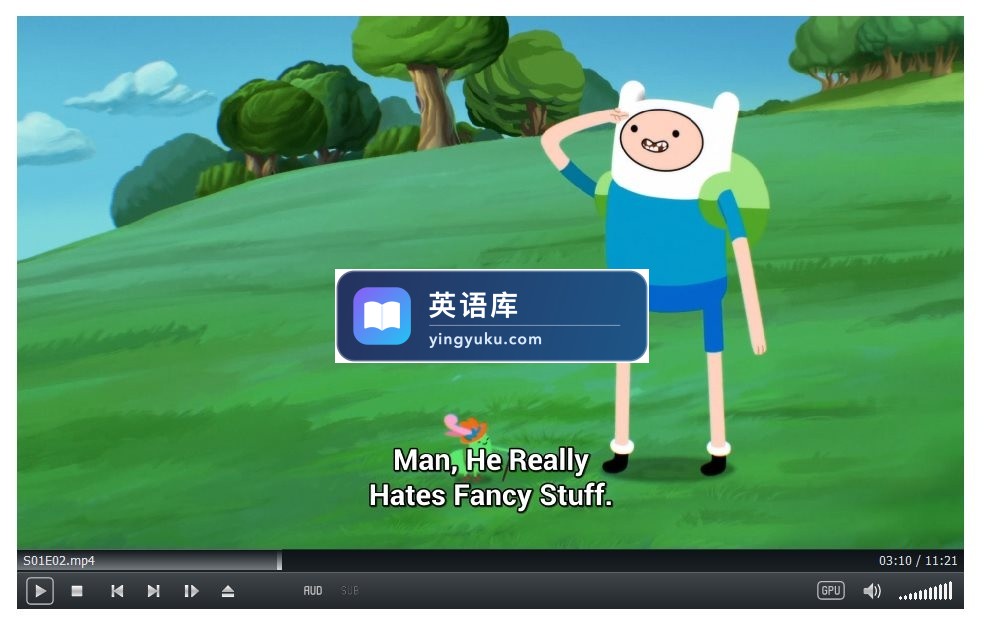Mute the speaker volume icon

coord(872,591)
